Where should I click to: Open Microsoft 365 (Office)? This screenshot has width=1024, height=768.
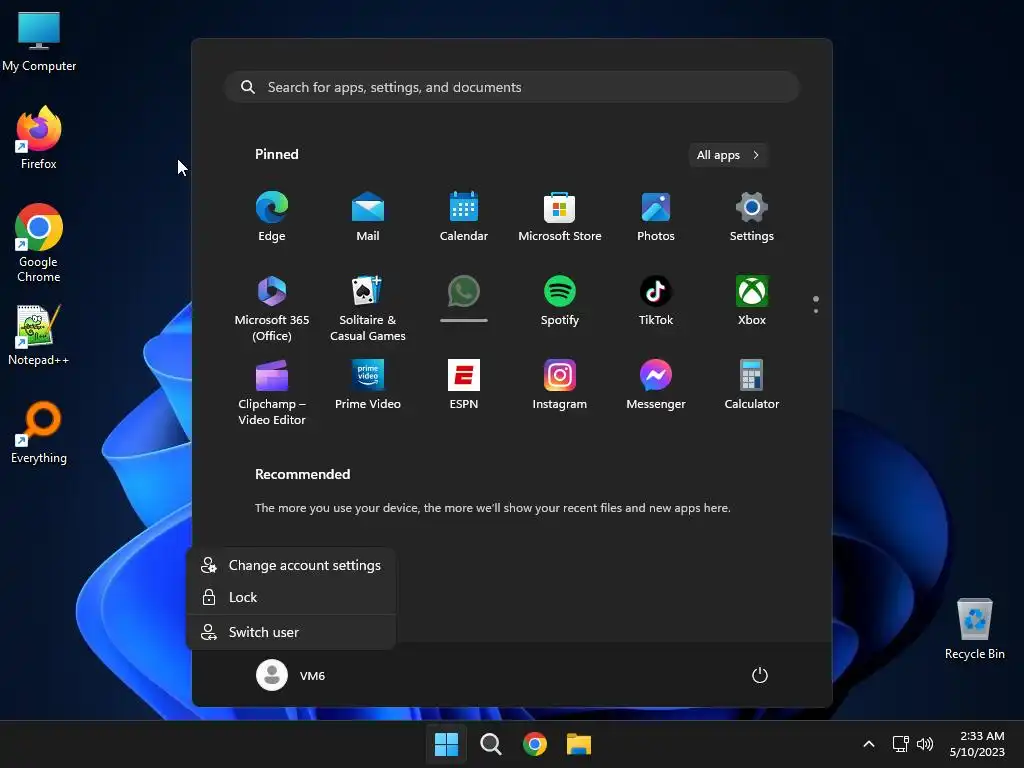click(x=272, y=308)
